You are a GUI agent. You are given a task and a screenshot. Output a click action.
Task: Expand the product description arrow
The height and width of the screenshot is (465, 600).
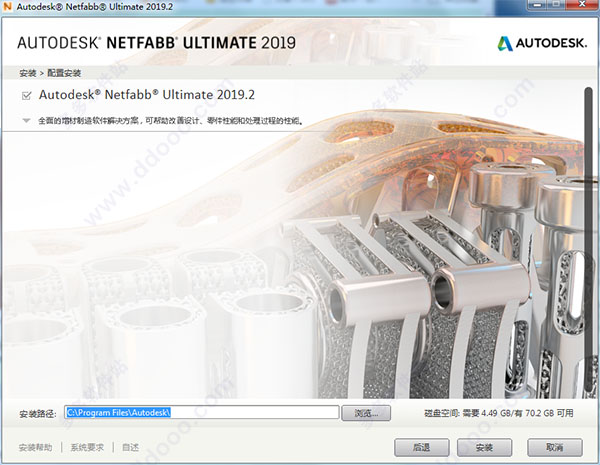[x=26, y=121]
